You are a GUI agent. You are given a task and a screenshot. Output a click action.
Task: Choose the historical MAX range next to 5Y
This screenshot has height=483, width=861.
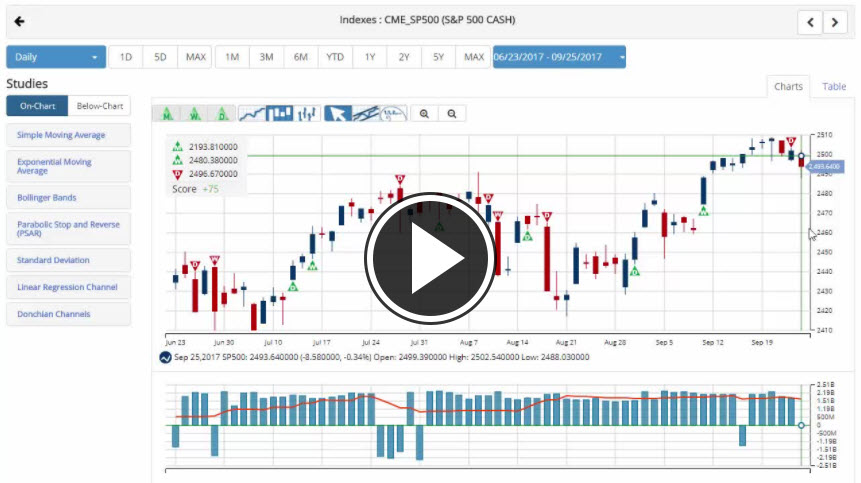(x=474, y=57)
